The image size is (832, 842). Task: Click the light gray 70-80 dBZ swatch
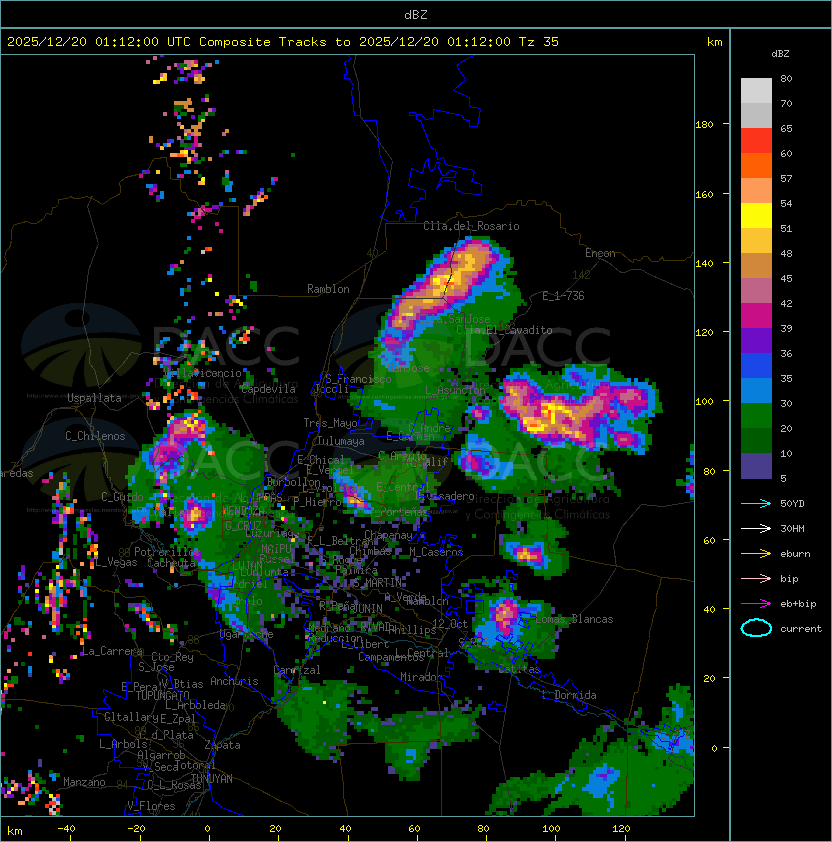(756, 91)
